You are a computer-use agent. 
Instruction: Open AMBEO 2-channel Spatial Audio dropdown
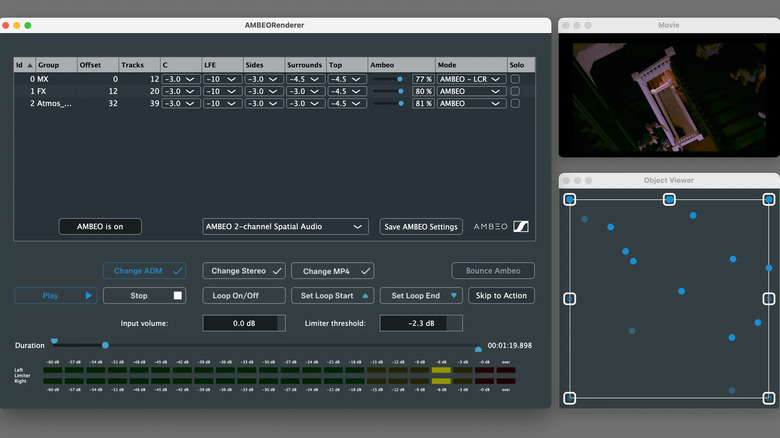point(285,227)
